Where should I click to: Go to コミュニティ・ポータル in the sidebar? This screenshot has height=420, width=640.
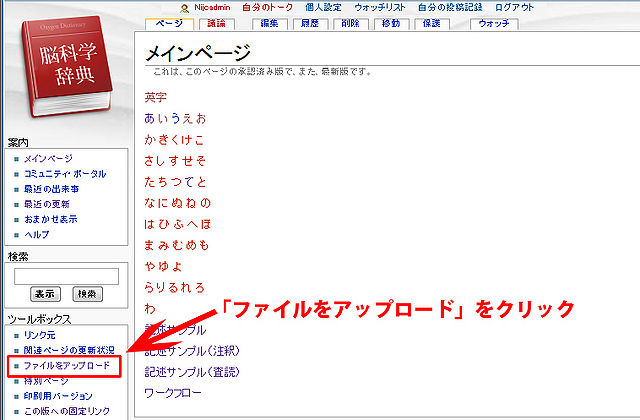[x=65, y=174]
